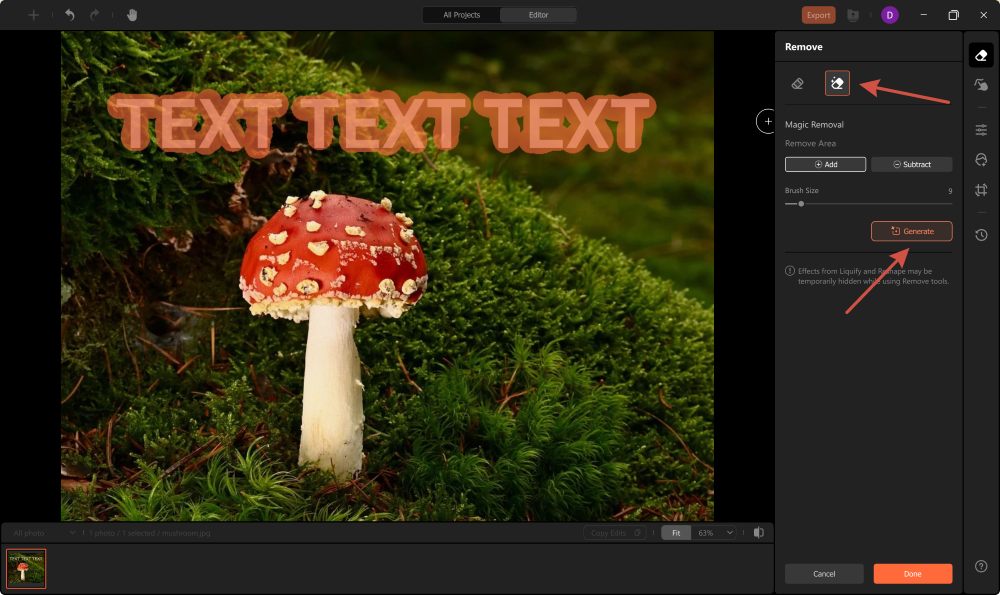This screenshot has width=1000, height=595.
Task: Select the Erase tool in the Remove panel
Action: coord(797,83)
